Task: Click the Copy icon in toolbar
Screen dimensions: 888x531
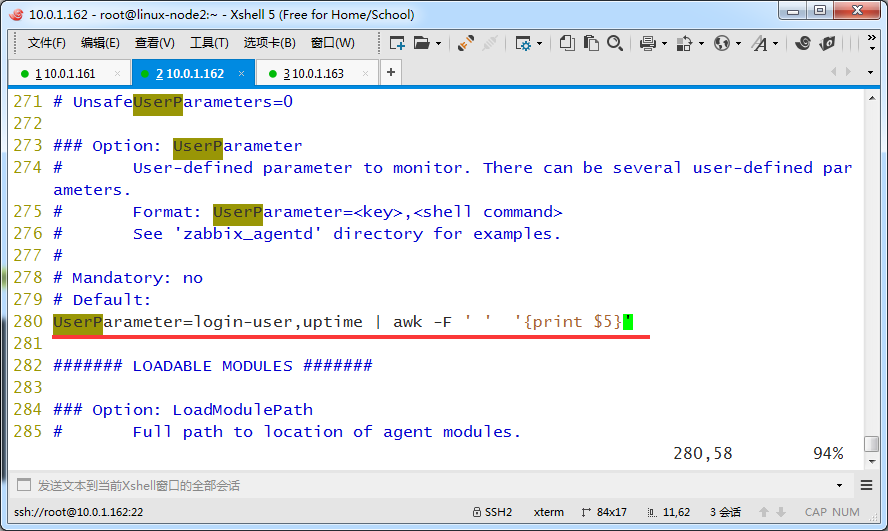Action: coord(567,43)
